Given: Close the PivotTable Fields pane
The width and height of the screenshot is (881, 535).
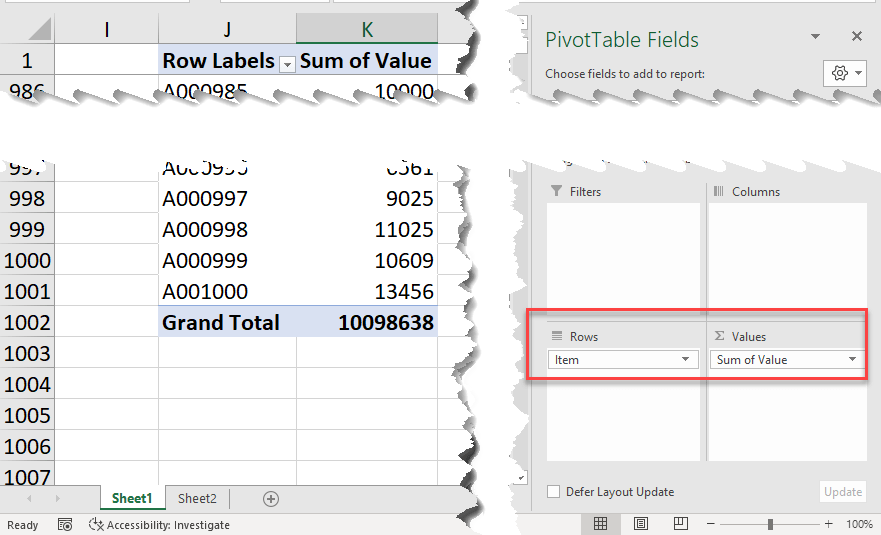Looking at the screenshot, I should pyautogui.click(x=856, y=36).
